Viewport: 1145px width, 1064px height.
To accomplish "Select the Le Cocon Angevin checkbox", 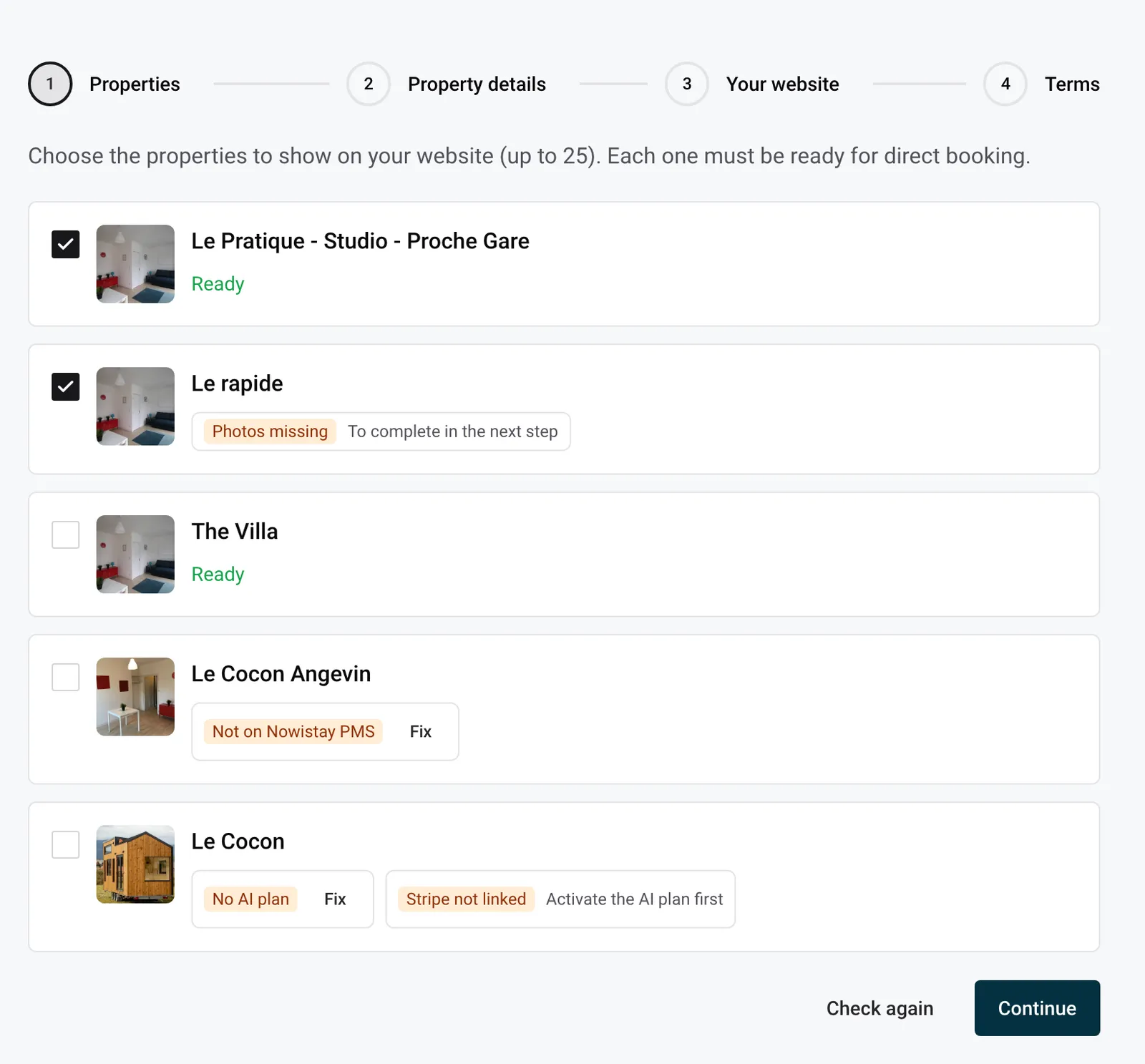I will [65, 677].
